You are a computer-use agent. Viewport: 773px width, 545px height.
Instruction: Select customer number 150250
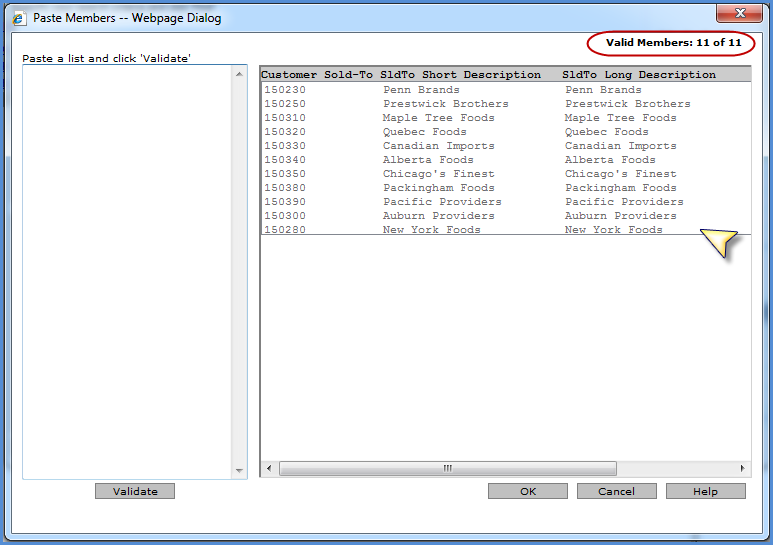coord(285,103)
